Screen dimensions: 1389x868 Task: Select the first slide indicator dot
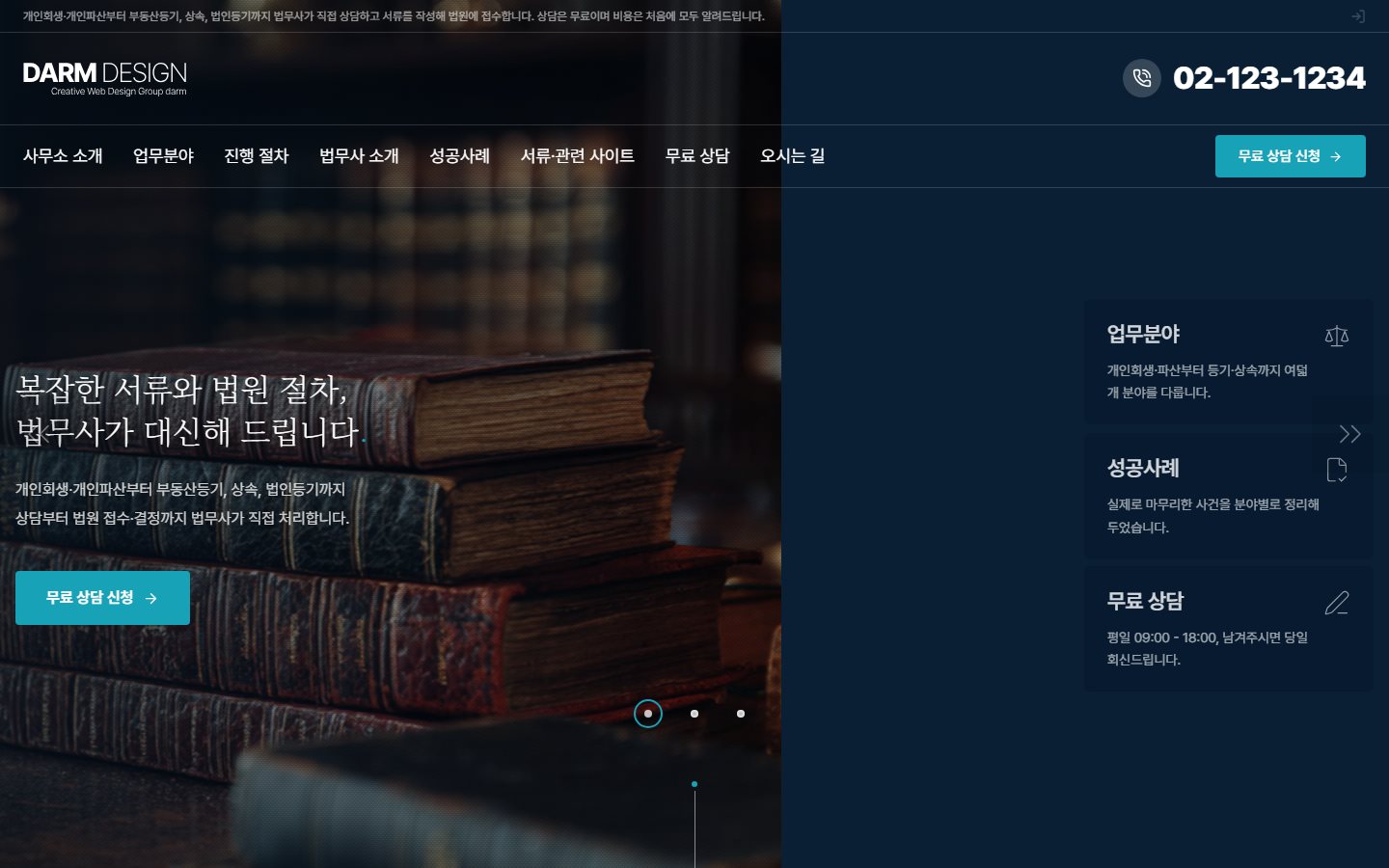point(648,714)
